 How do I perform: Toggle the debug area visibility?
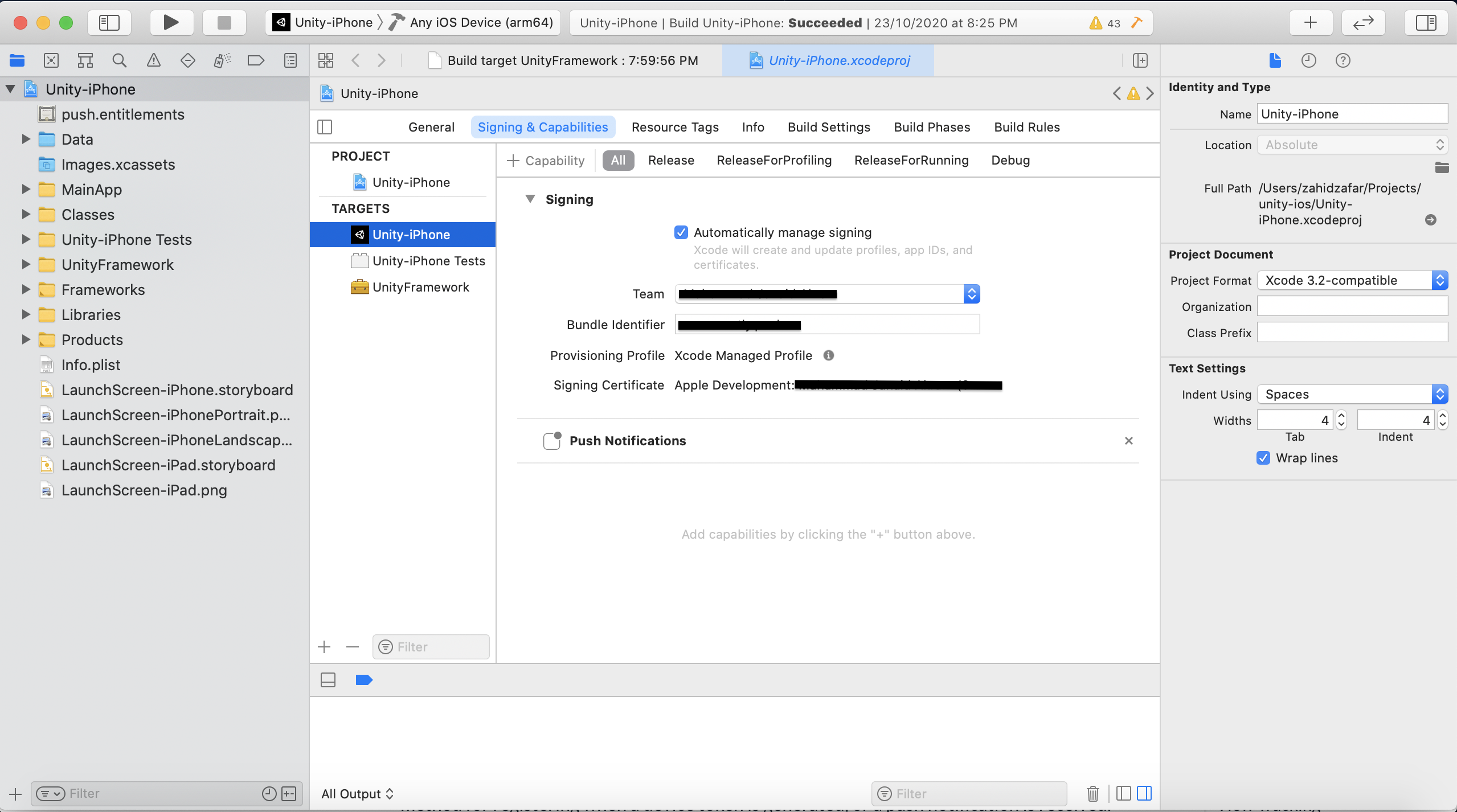tap(328, 680)
